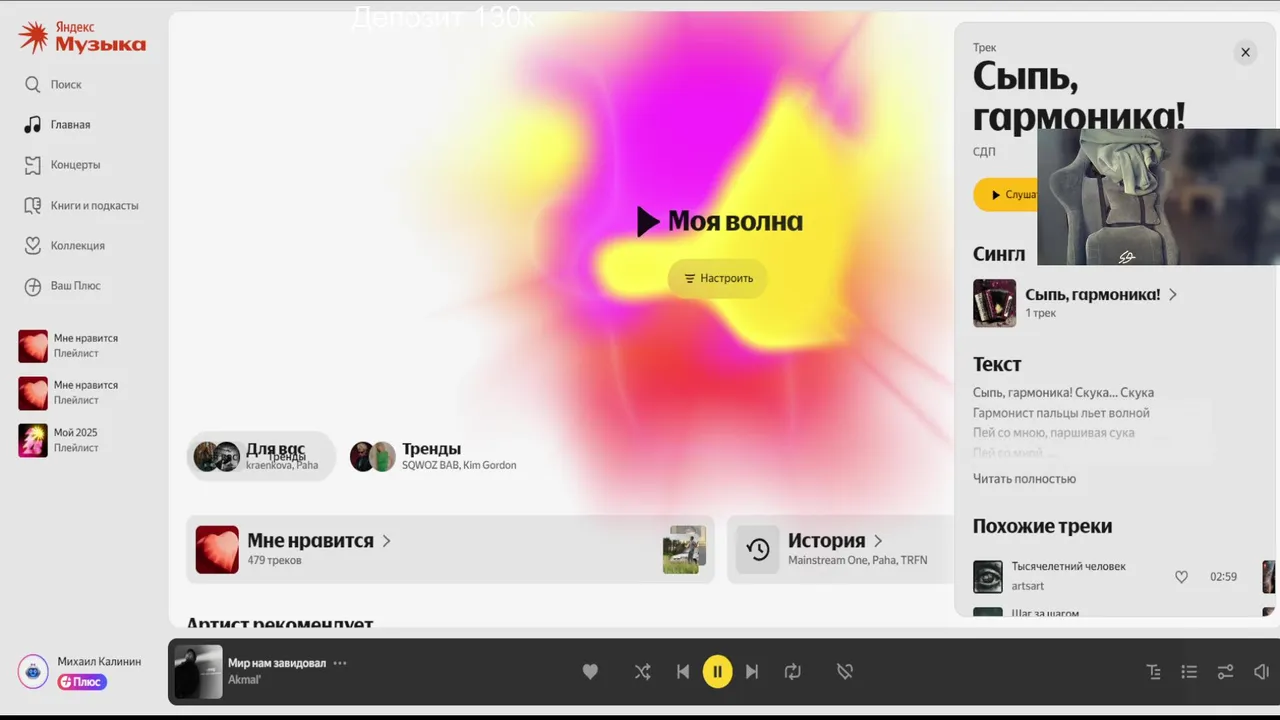Click the artist Akmal' in the player
This screenshot has width=1280, height=720.
pos(244,680)
